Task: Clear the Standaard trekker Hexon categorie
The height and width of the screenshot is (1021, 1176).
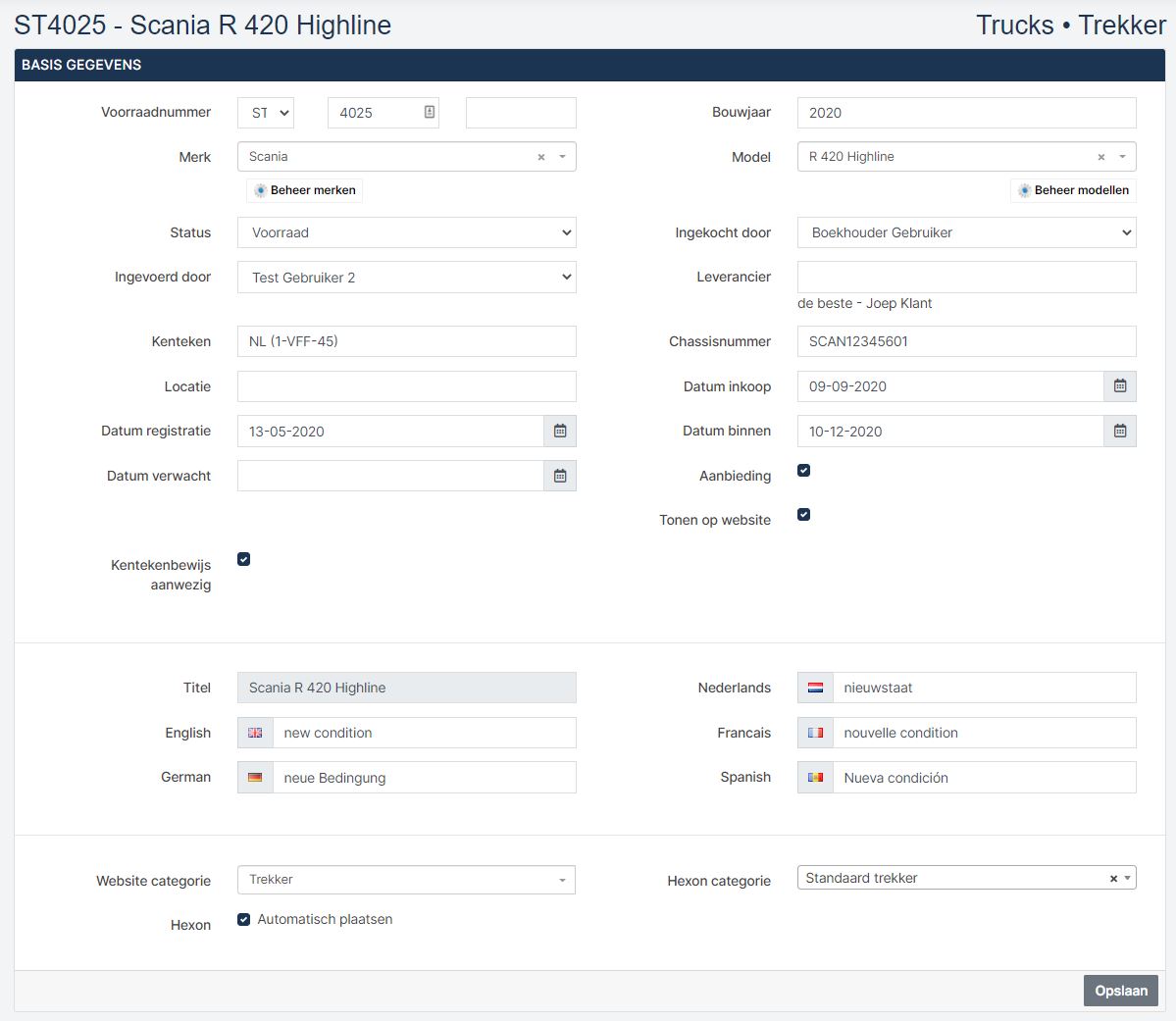Action: [x=1113, y=879]
